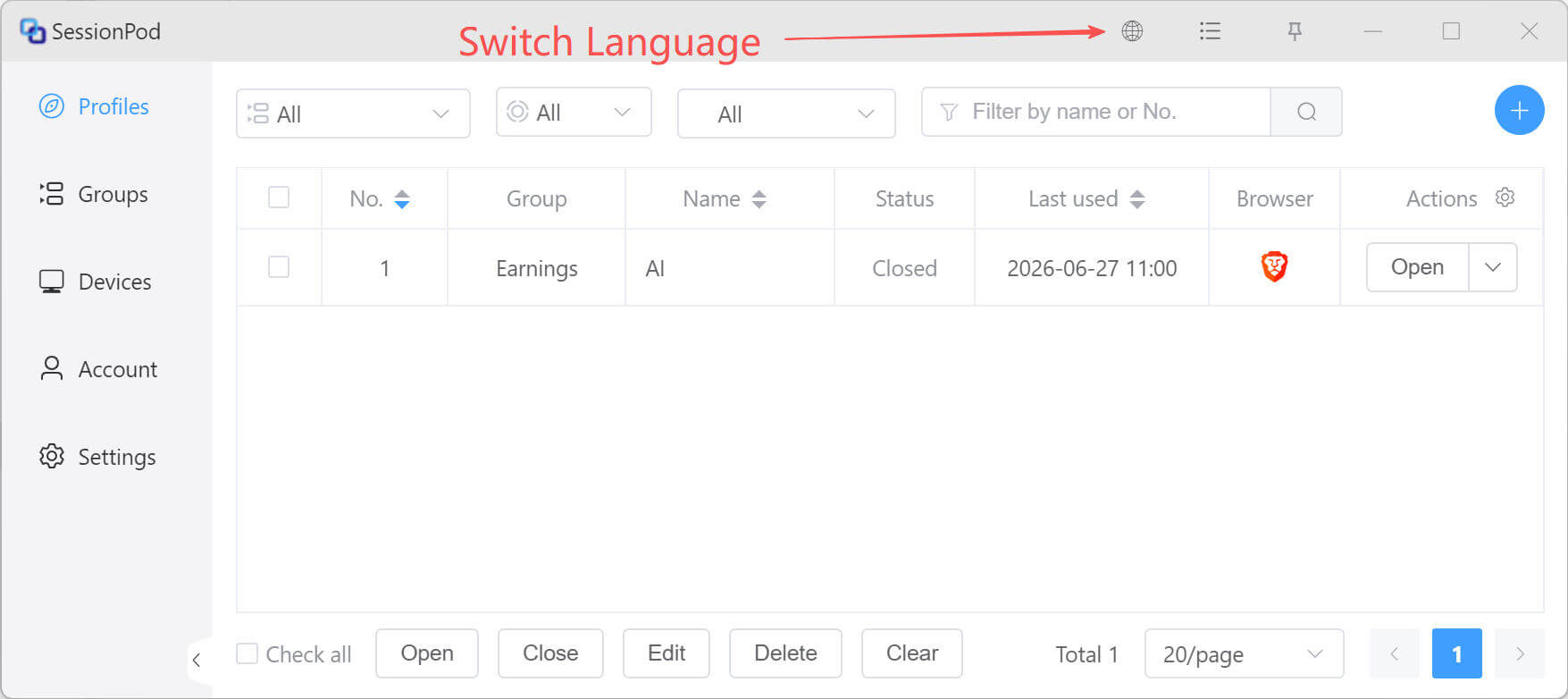This screenshot has height=699, width=1568.
Task: Click the SessionPod logo icon
Action: (x=32, y=31)
